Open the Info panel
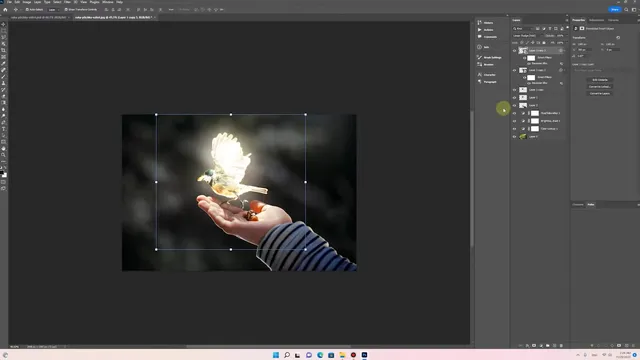The height and width of the screenshot is (360, 640). (483, 47)
